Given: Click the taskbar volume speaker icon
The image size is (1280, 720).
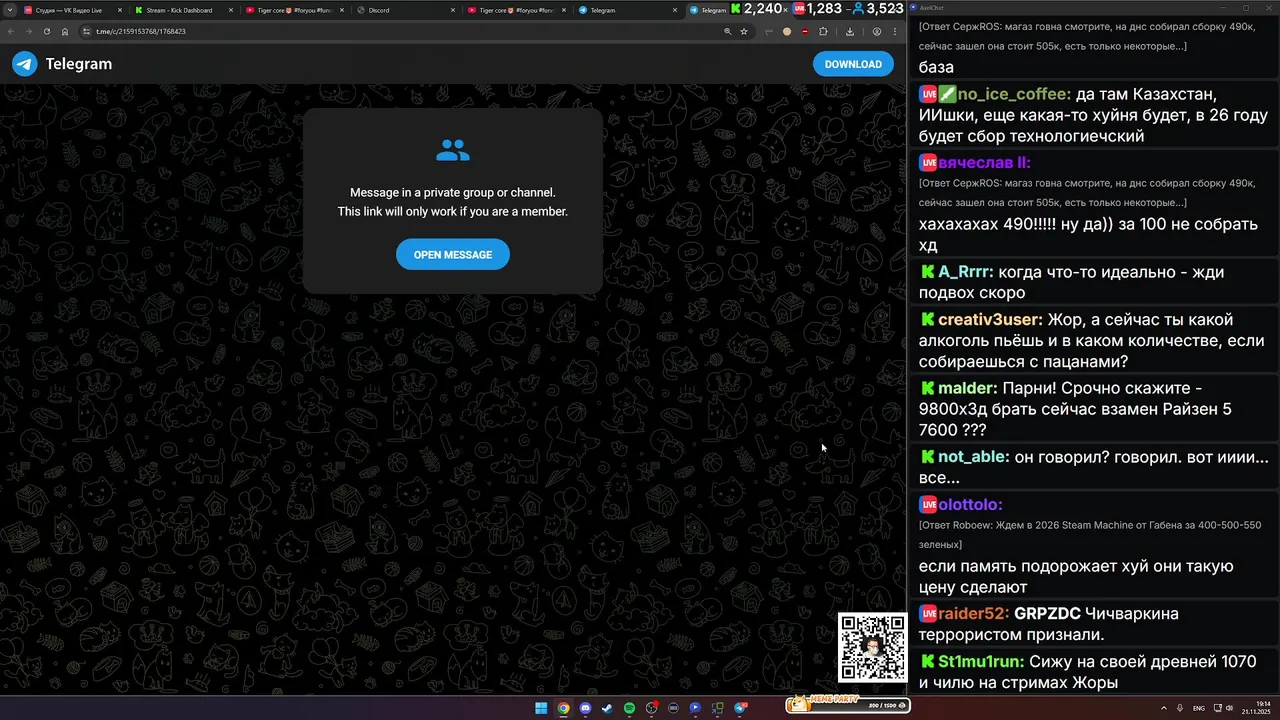Looking at the screenshot, I should coord(1228,708).
